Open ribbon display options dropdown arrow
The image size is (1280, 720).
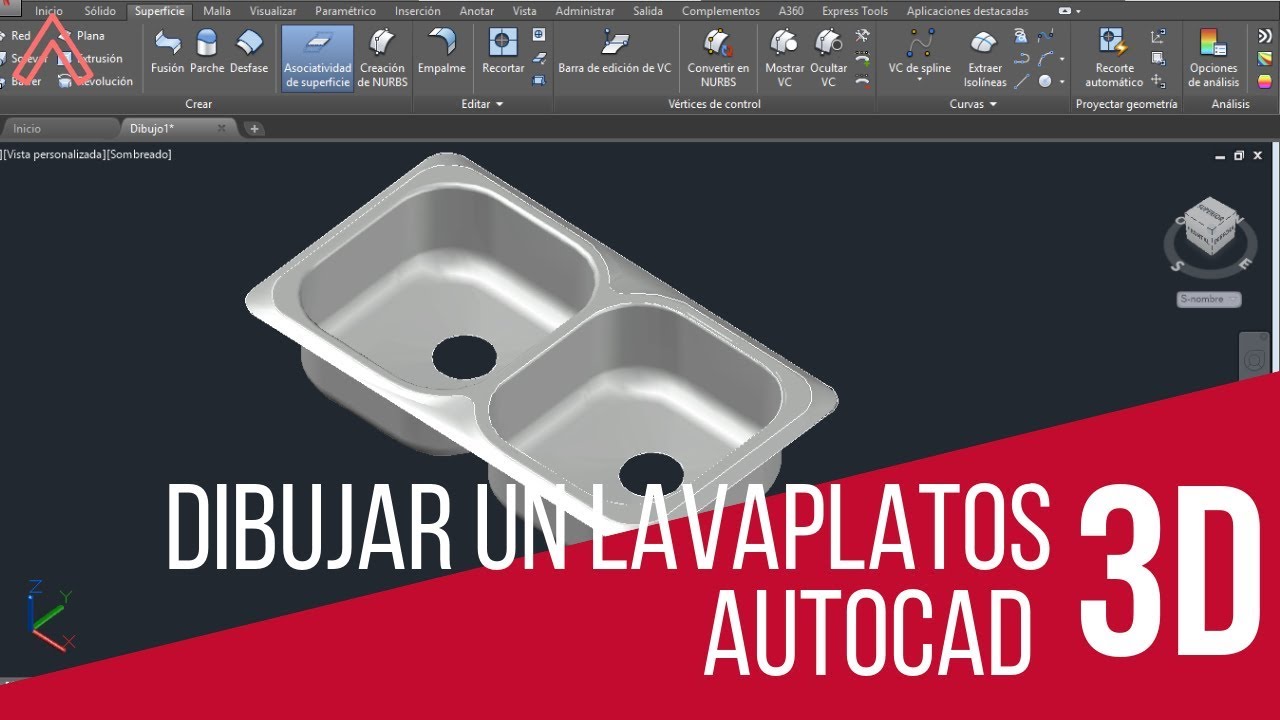1078,11
